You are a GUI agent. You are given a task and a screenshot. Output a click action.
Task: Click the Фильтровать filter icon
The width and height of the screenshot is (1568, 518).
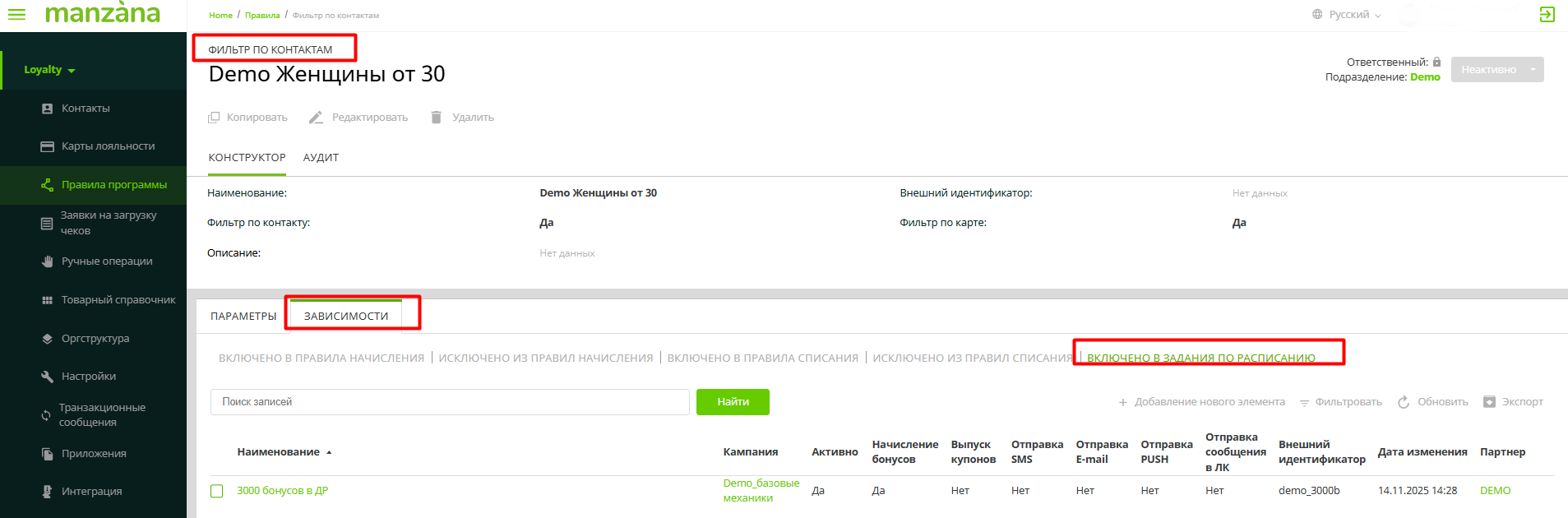pyautogui.click(x=1304, y=403)
